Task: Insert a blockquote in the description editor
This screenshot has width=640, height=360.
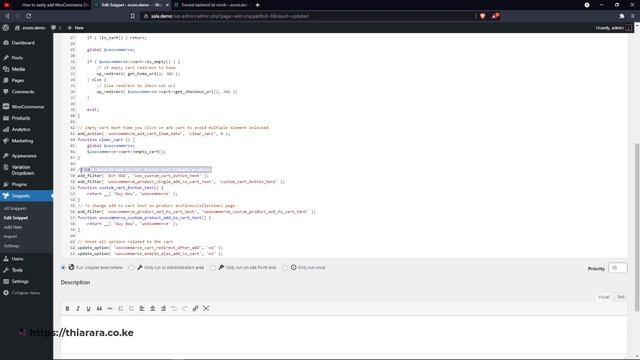Action: click(x=99, y=309)
